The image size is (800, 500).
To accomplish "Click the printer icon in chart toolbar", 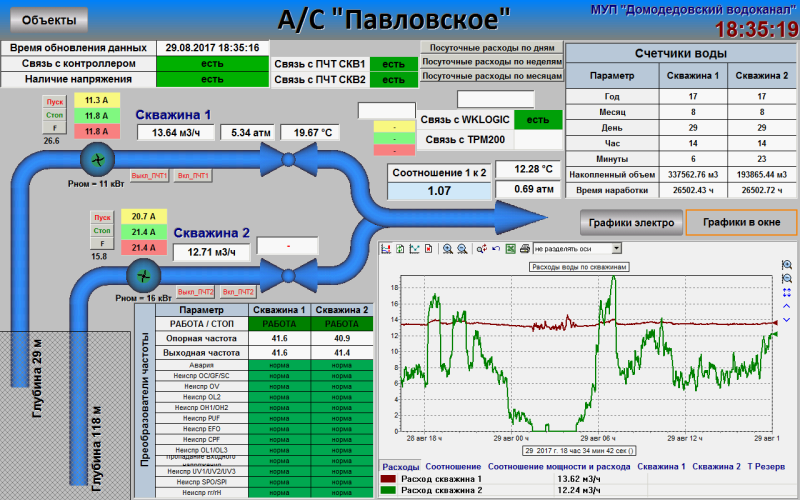I will click(x=524, y=248).
